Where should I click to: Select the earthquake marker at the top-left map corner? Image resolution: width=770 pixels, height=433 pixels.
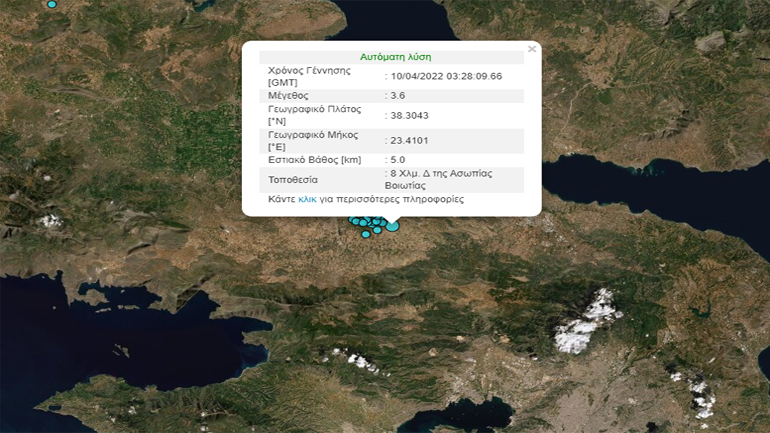(x=52, y=4)
